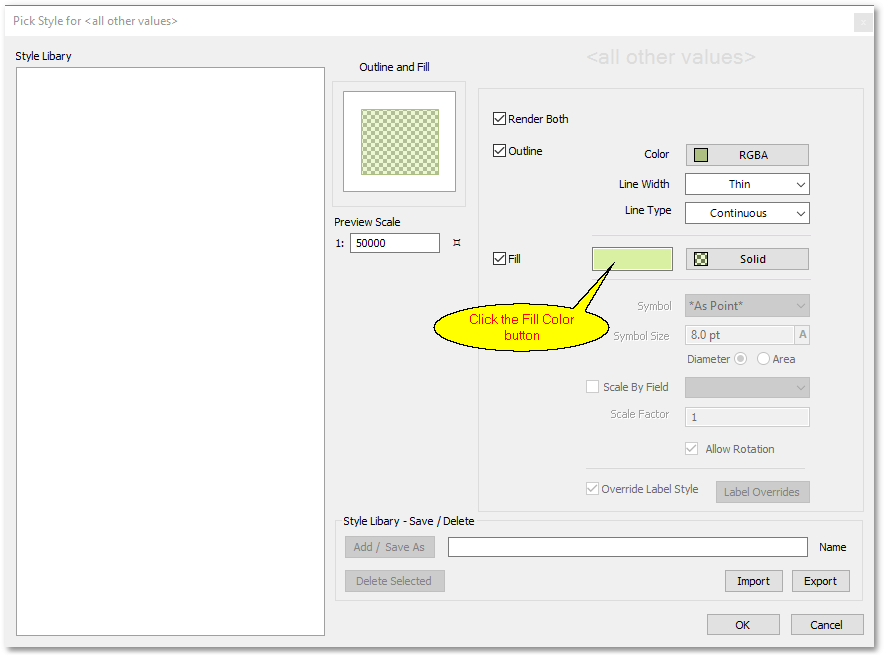This screenshot has width=885, height=658.
Task: Click the style Name text field
Action: click(628, 547)
